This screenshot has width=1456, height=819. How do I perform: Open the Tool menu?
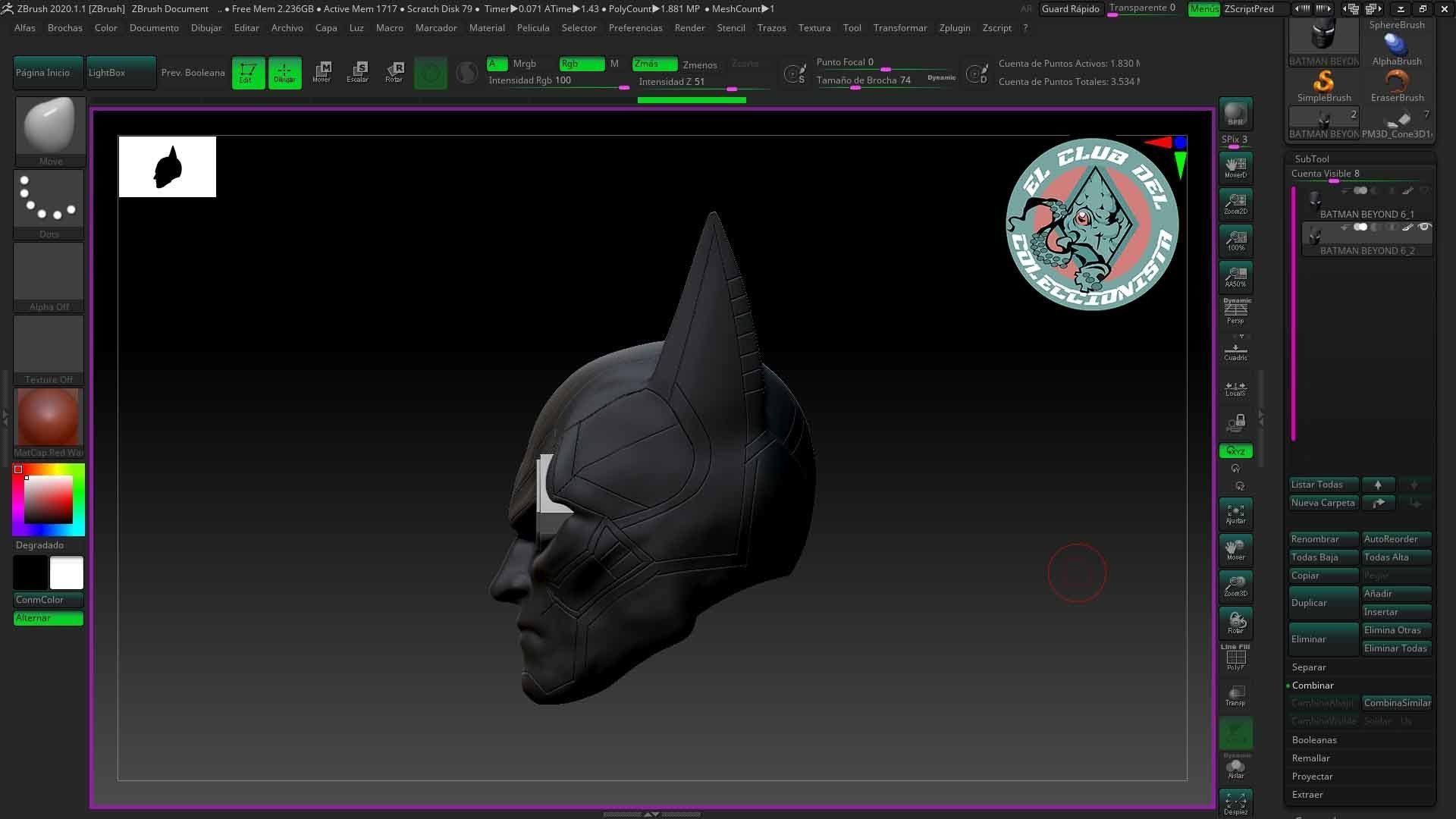pyautogui.click(x=852, y=28)
